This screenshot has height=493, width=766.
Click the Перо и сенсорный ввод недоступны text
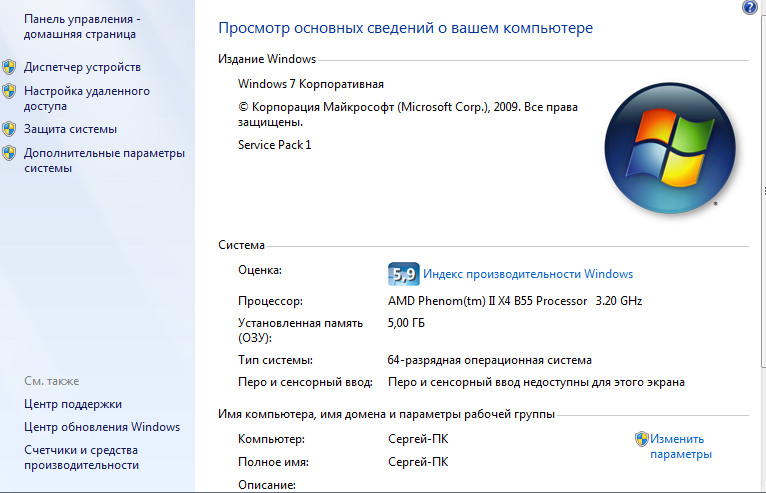[x=536, y=382]
